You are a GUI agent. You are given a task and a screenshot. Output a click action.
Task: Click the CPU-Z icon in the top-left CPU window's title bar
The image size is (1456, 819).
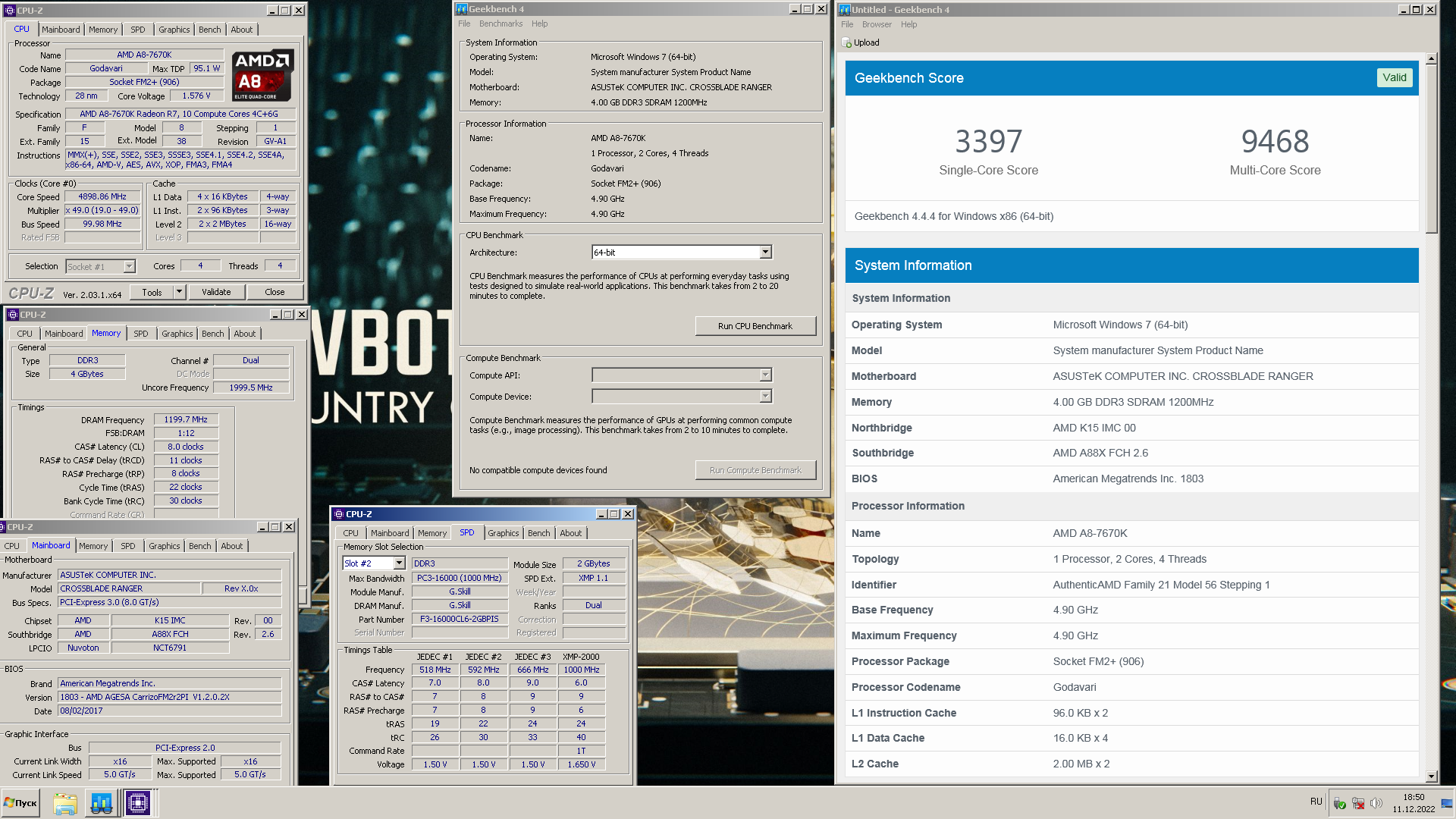coord(10,11)
